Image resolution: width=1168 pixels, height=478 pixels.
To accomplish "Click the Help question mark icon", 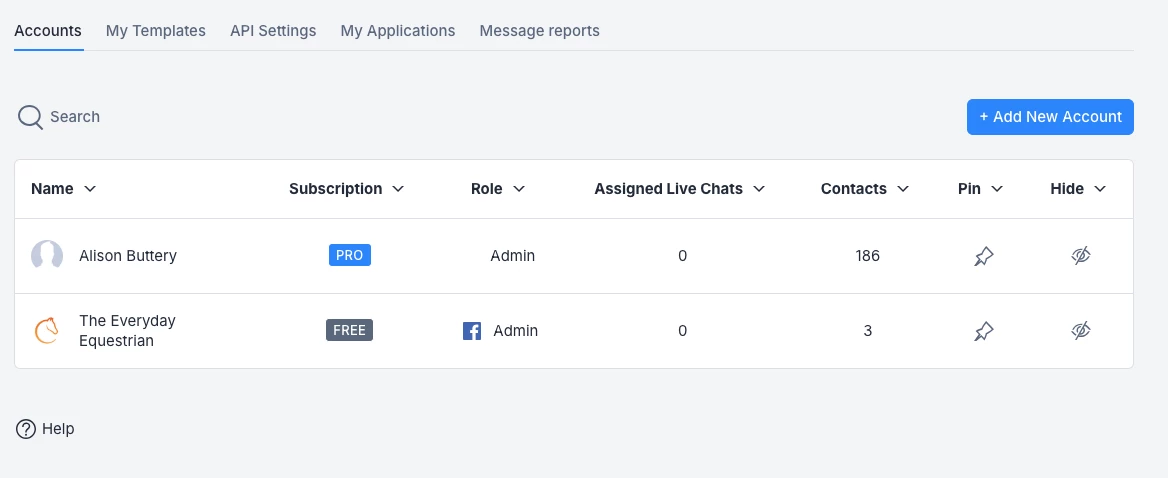I will pyautogui.click(x=26, y=429).
